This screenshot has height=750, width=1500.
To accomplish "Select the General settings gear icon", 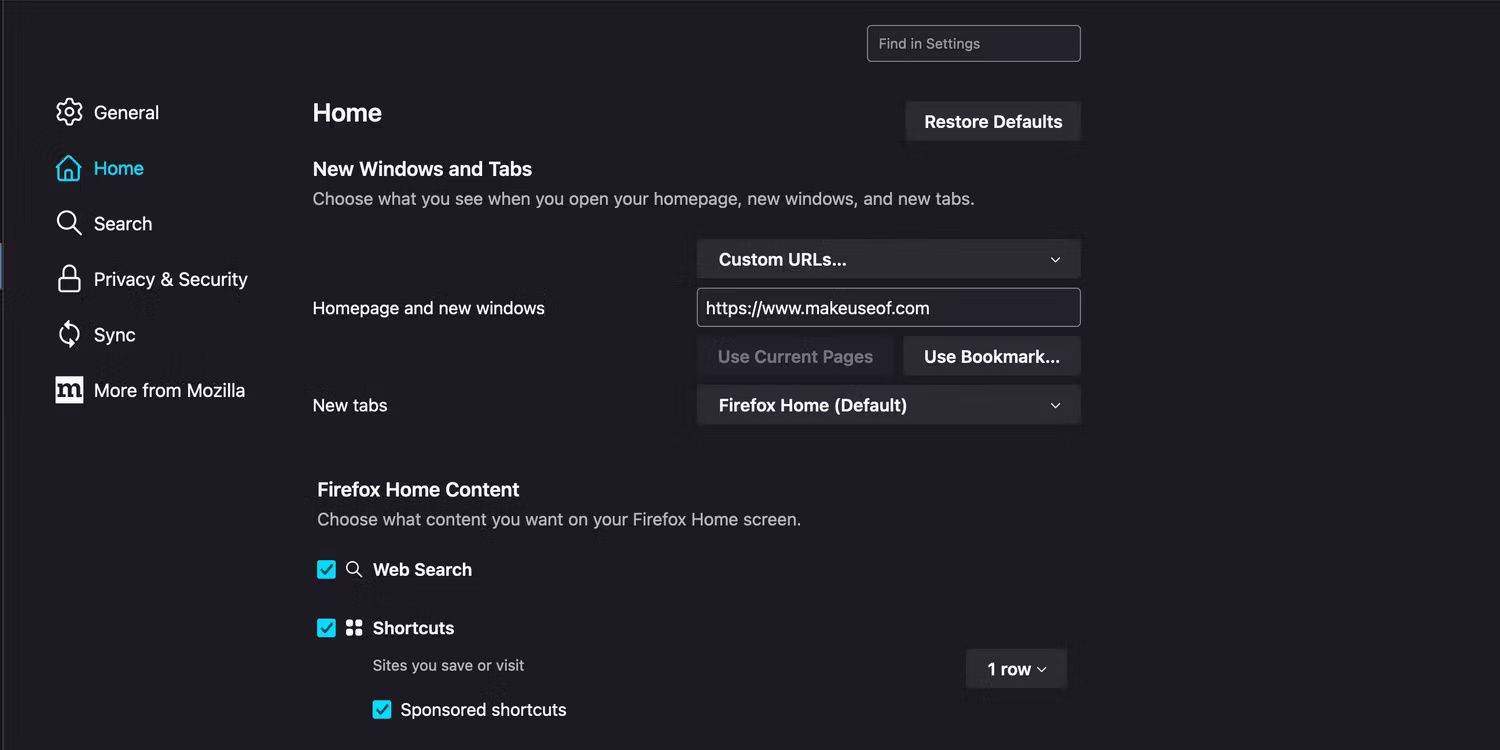I will coord(69,112).
